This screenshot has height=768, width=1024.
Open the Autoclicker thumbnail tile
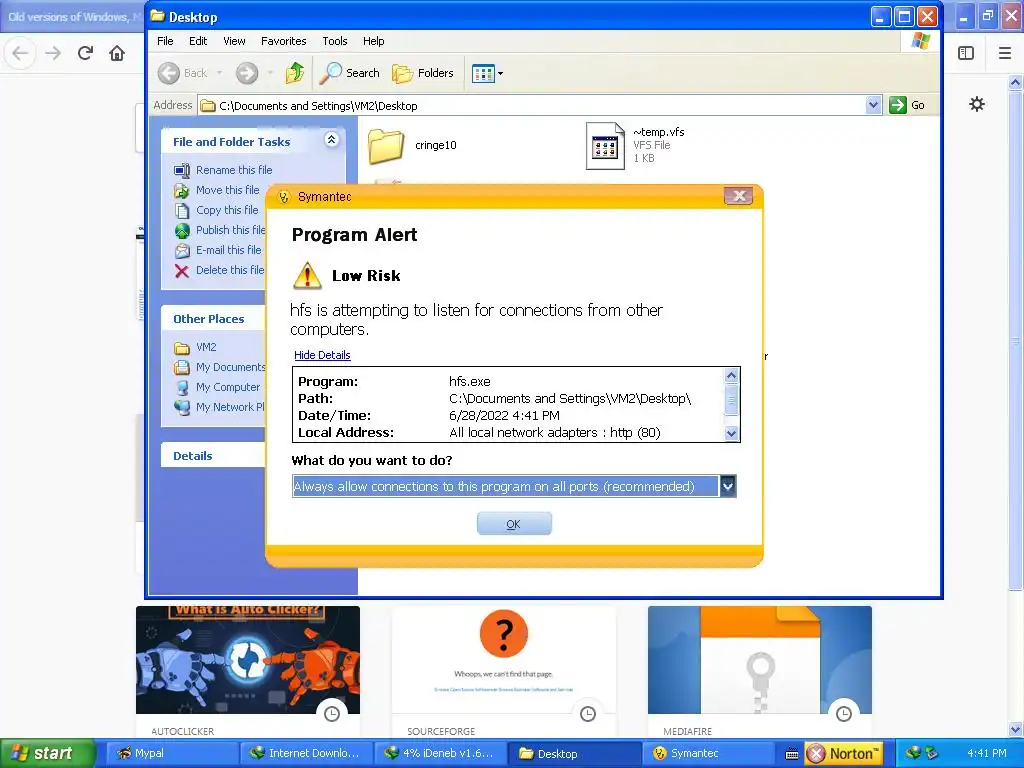tap(248, 671)
